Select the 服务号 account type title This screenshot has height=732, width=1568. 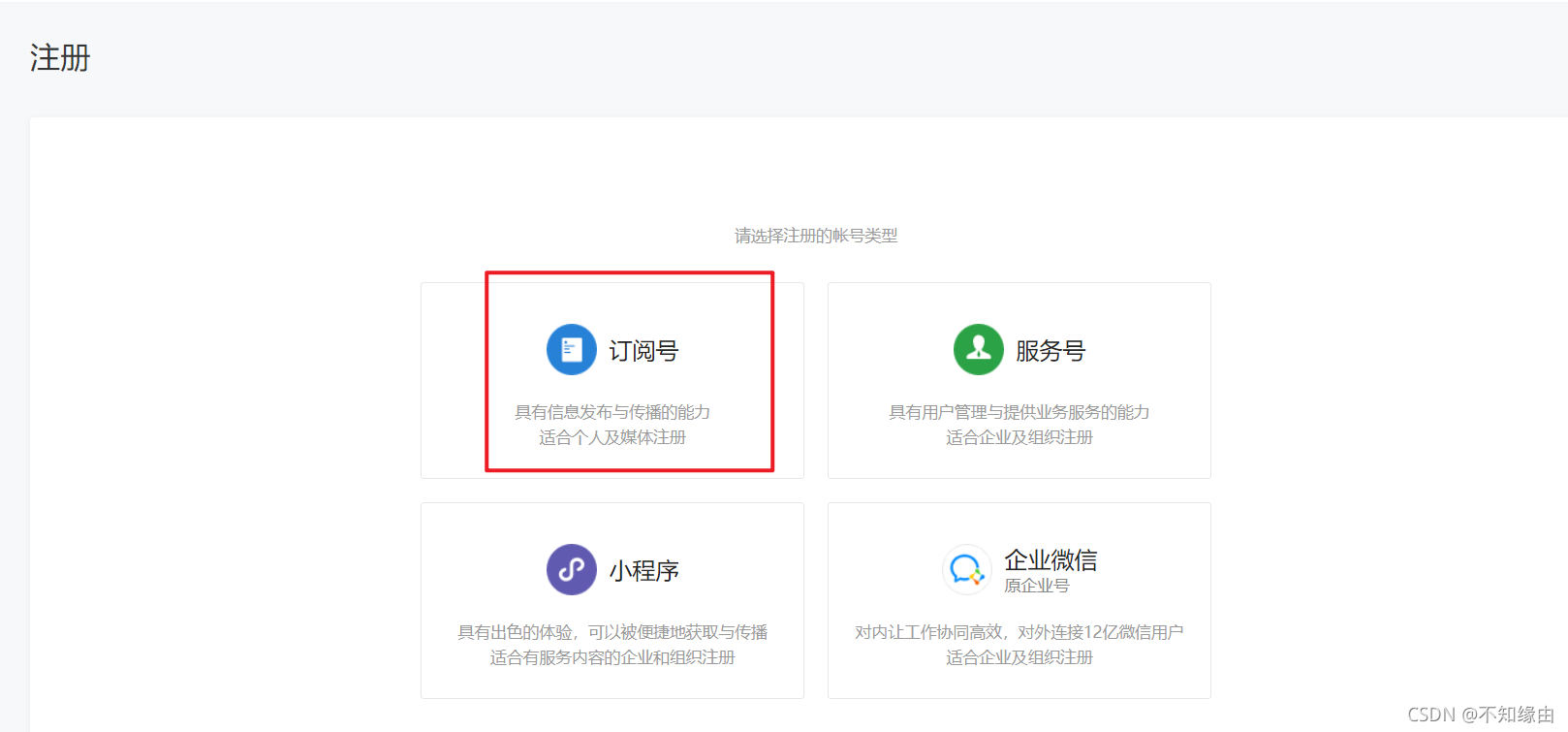point(1051,351)
